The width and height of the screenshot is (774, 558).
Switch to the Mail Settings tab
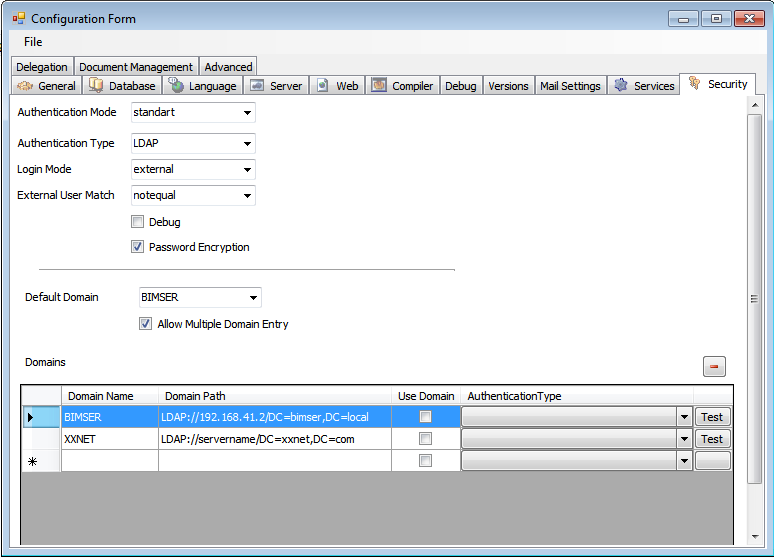[570, 86]
